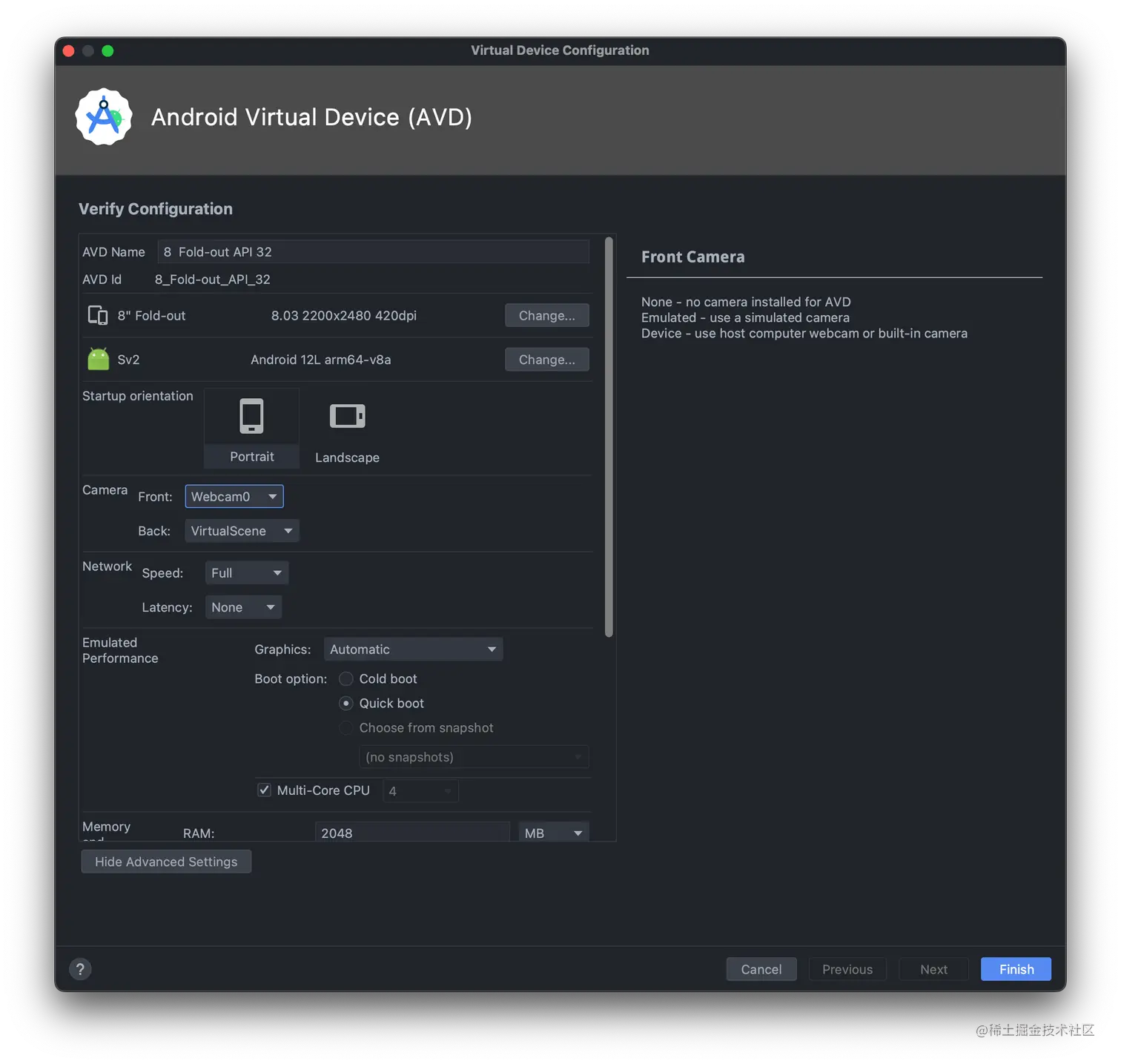Open help via the question mark icon
Screen dimensions: 1121x1064
80,969
